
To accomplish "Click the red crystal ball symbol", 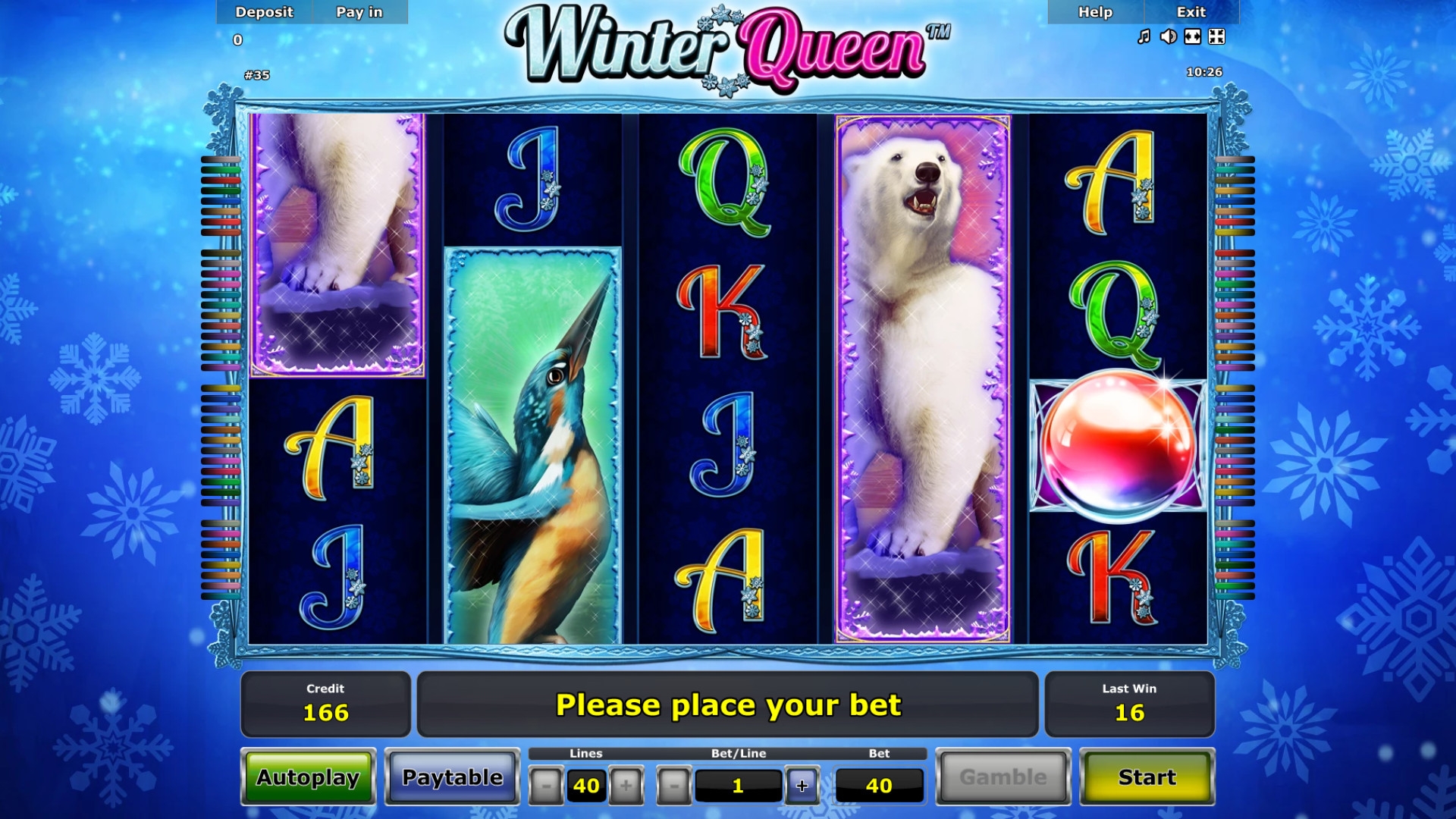I will pyautogui.click(x=1118, y=446).
